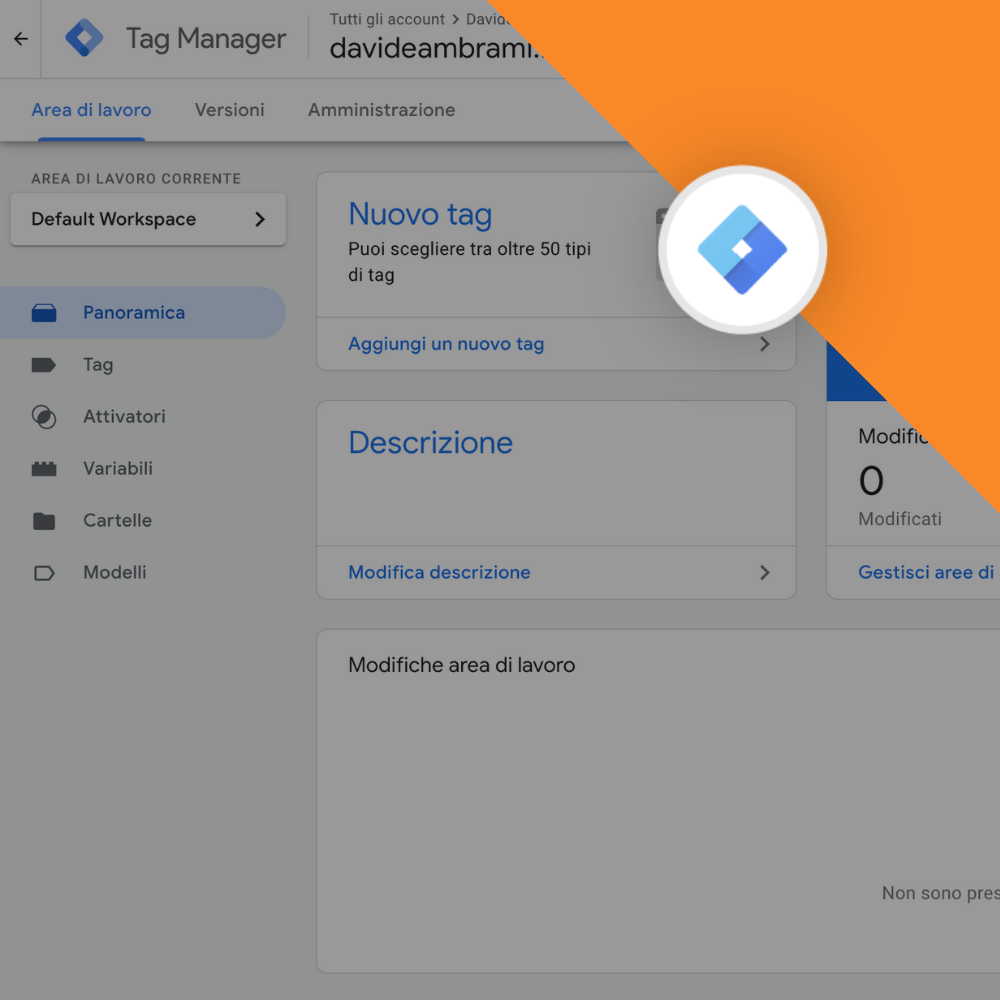Open the Area di lavoro tab

[91, 110]
